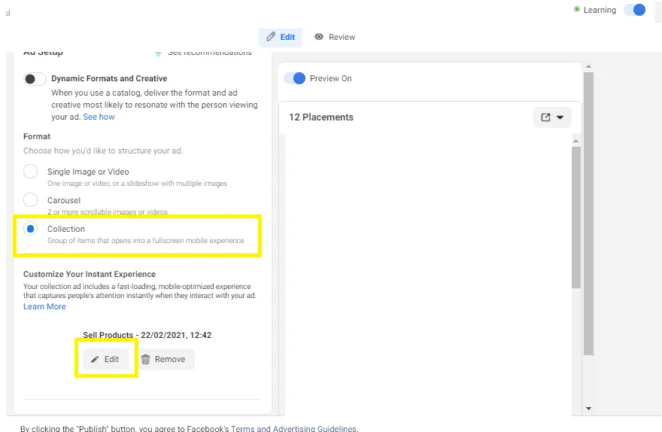
Task: Open the See how link
Action: pos(99,117)
